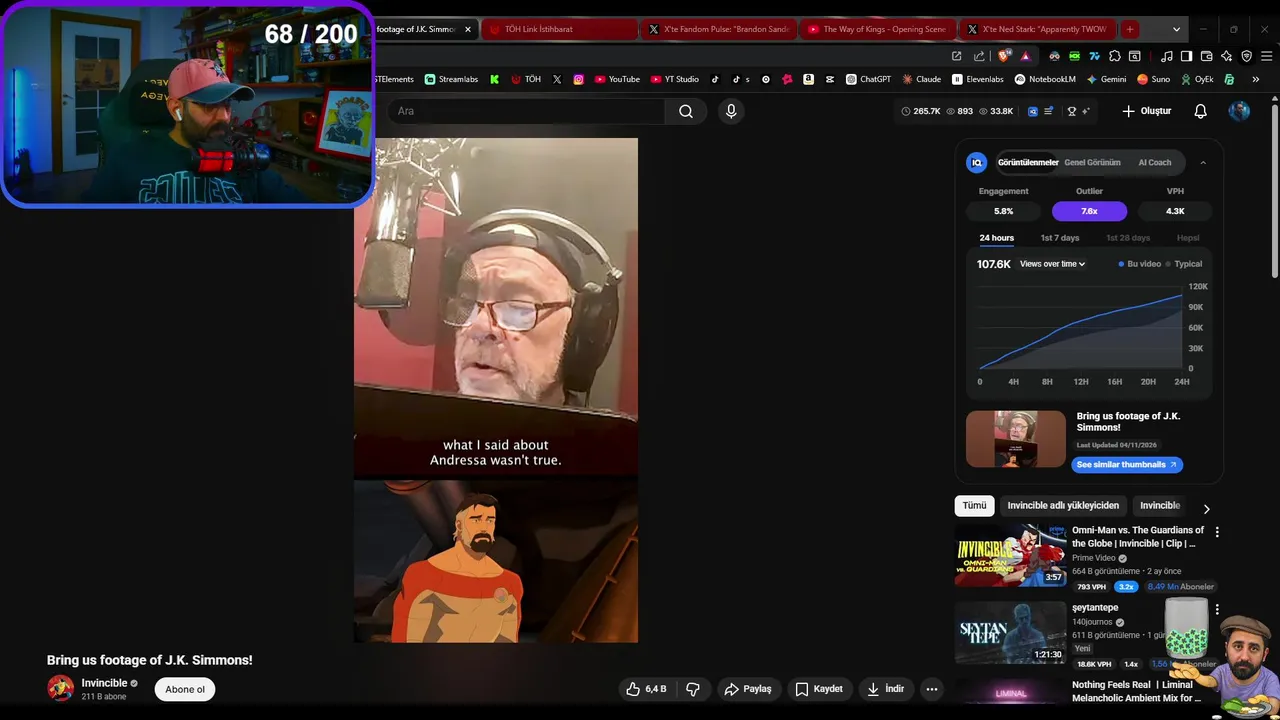Open the Instagram bookmark icon
The height and width of the screenshot is (720, 1280).
pos(578,79)
